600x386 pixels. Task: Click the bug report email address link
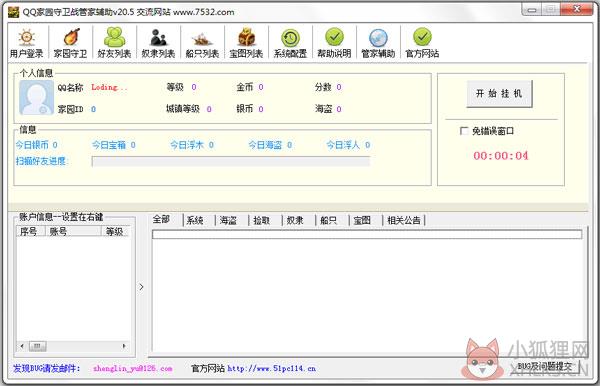click(132, 368)
